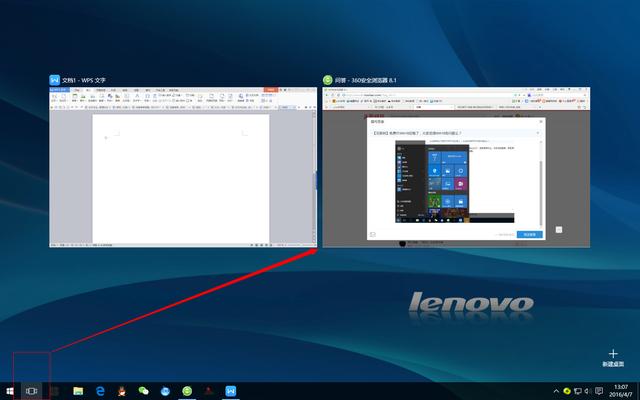This screenshot has width=640, height=400.
Task: Select the 360安全浏览器 window thumbnail
Action: [456, 167]
